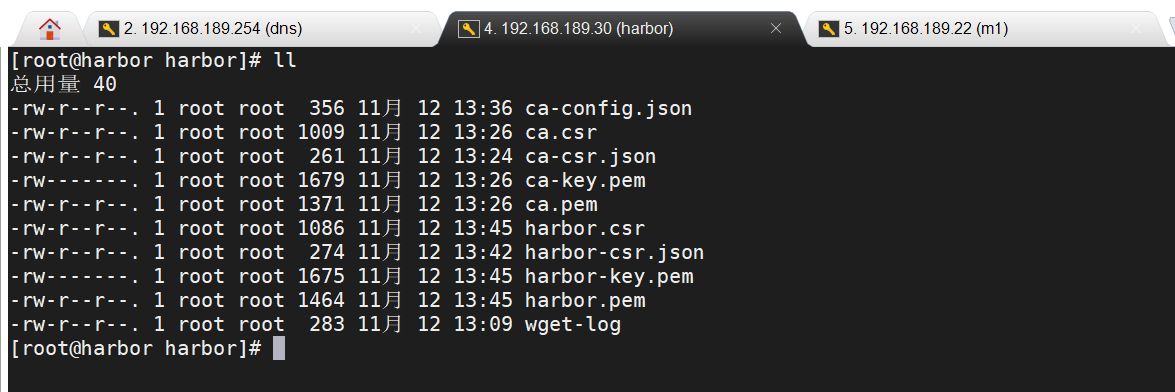Click the typed "ll" command on the first line
The width and height of the screenshot is (1175, 392).
tap(286, 61)
